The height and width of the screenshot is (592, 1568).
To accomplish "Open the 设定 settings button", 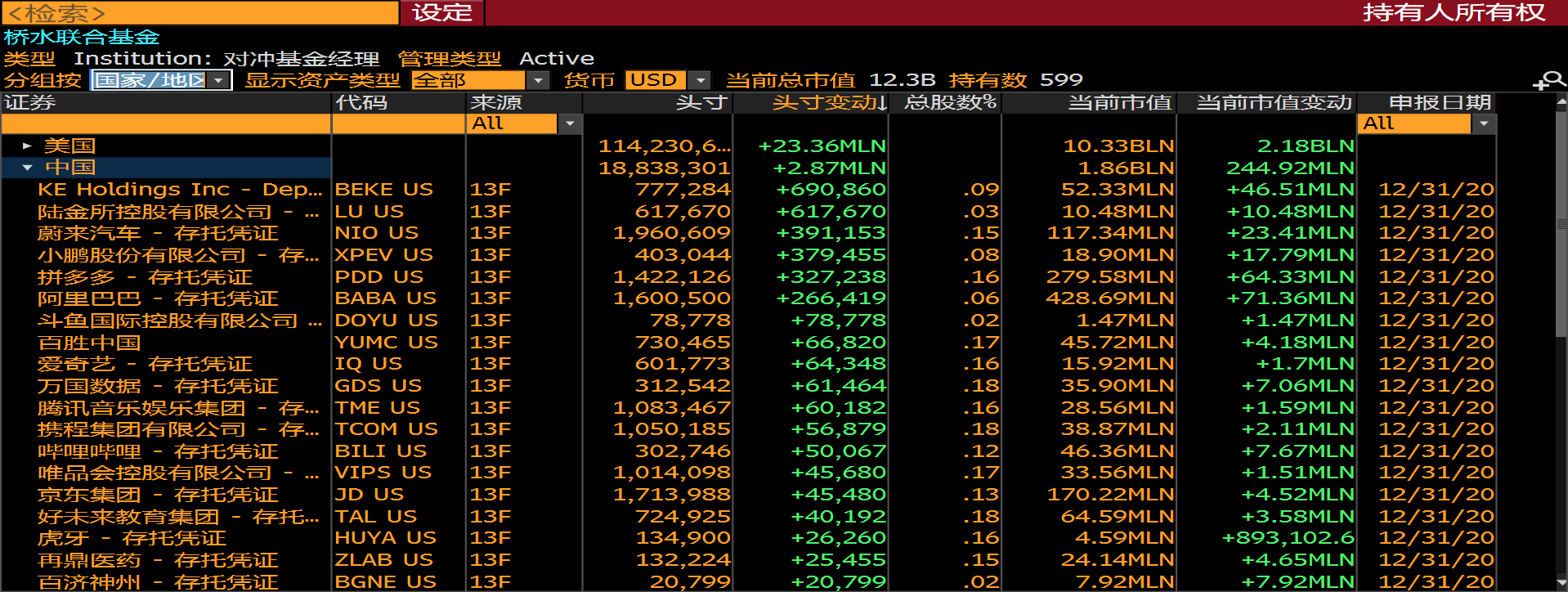I will click(442, 12).
